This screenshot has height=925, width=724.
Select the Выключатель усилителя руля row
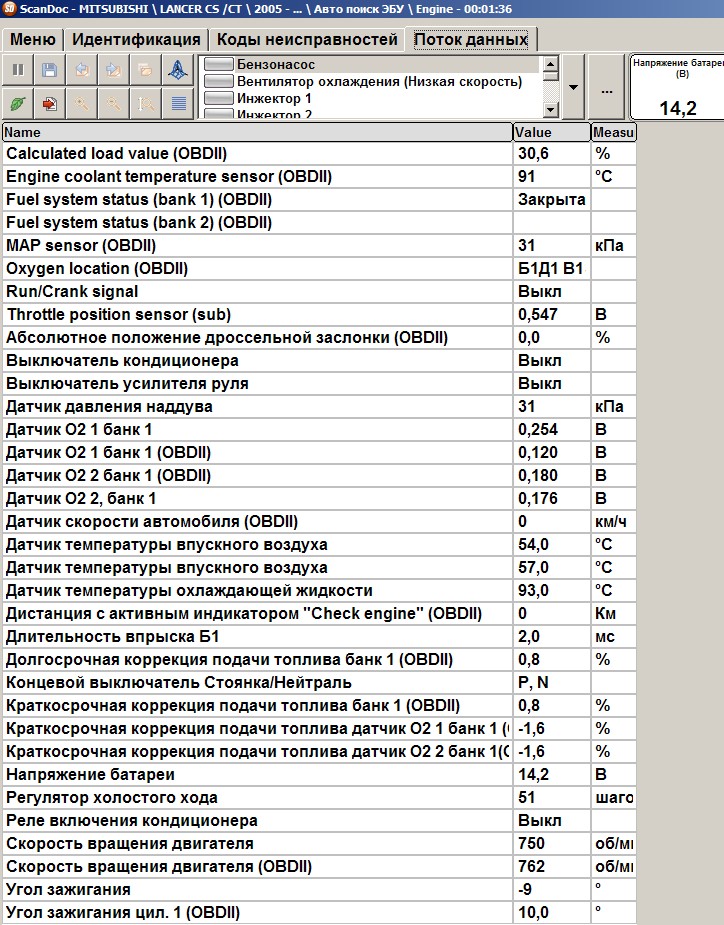pos(319,383)
